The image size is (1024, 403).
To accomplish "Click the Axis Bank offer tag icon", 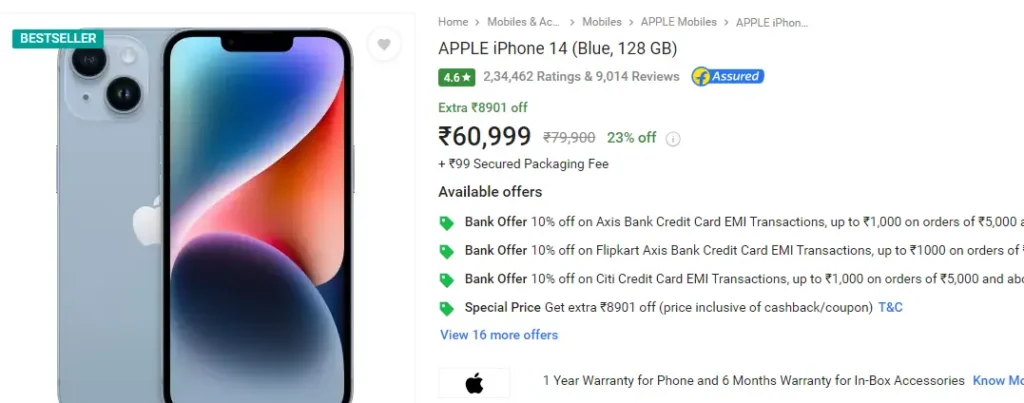I will point(446,223).
